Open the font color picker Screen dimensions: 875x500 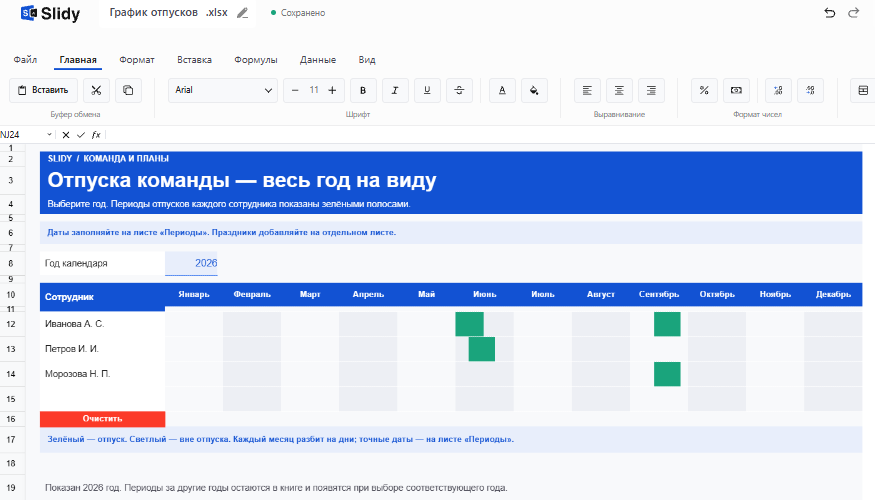(x=502, y=90)
